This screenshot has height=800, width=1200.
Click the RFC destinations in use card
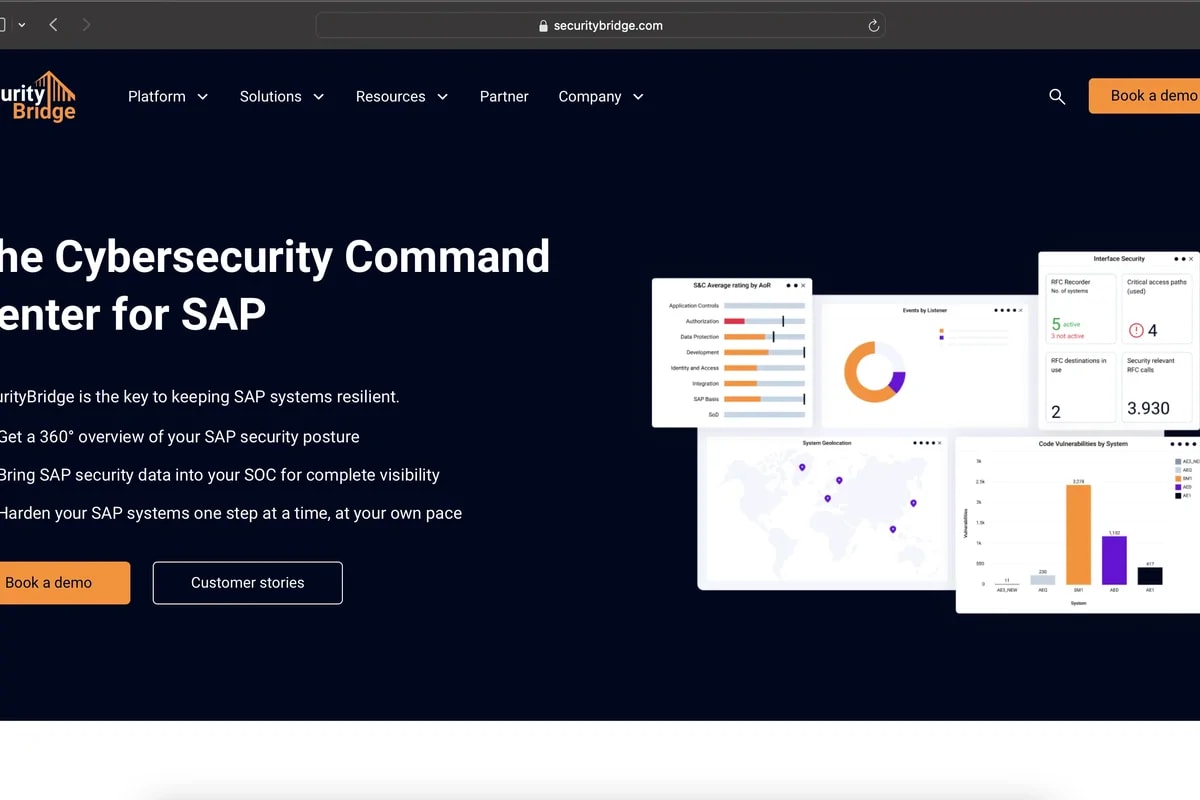(1081, 387)
